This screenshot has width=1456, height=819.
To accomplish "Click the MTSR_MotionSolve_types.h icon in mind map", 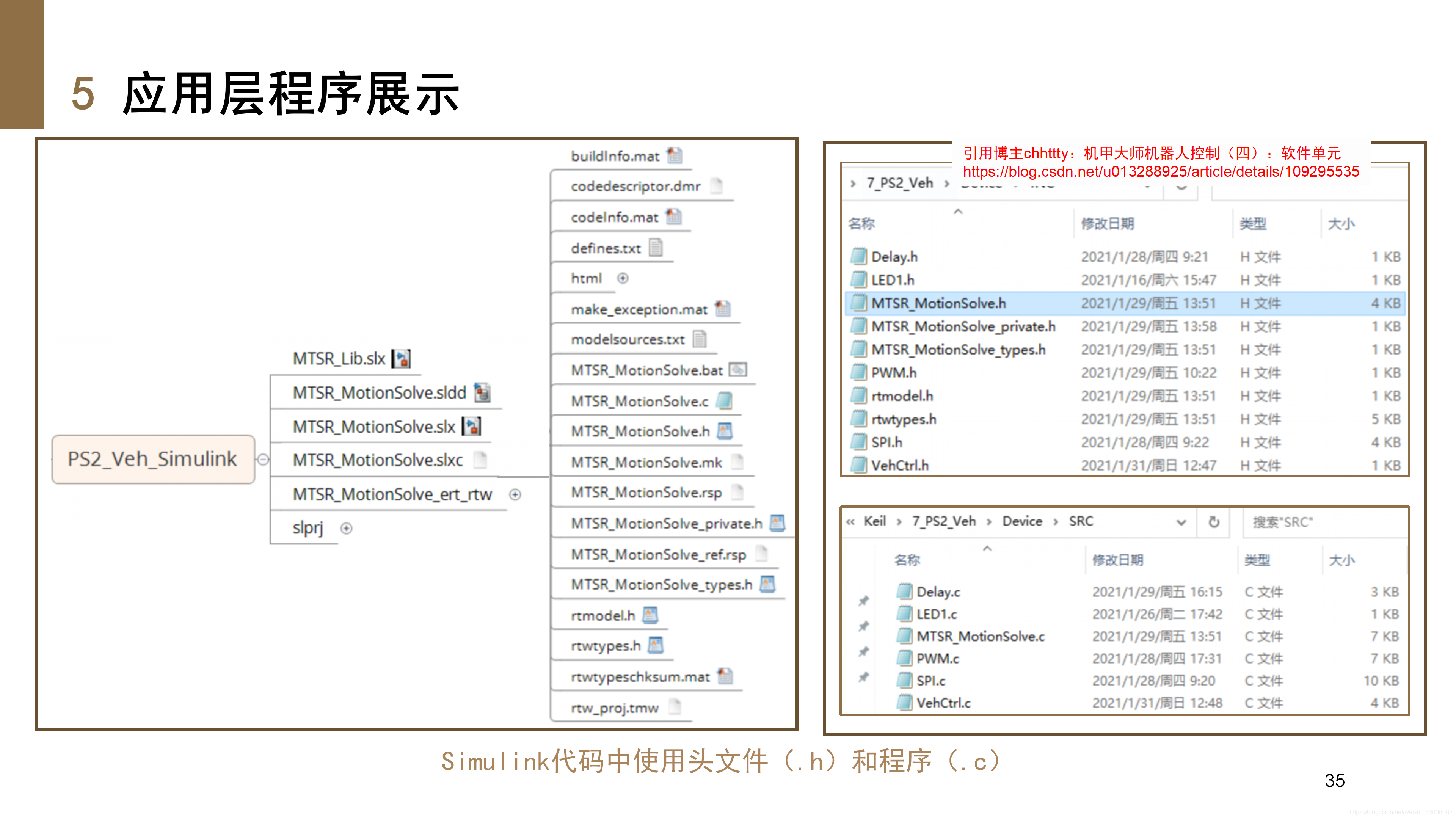I will point(767,584).
